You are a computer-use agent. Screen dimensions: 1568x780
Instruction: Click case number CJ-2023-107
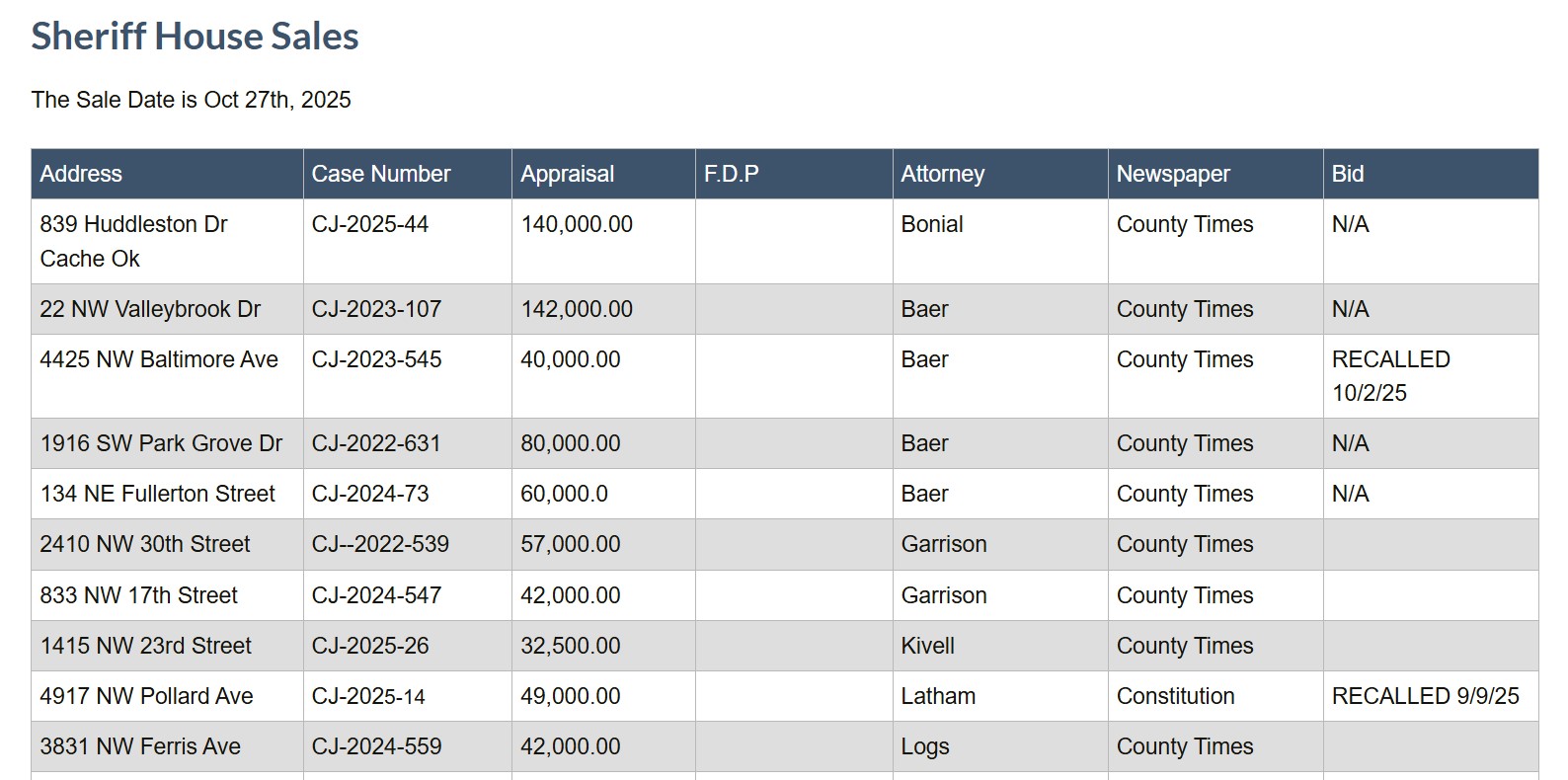coord(376,309)
